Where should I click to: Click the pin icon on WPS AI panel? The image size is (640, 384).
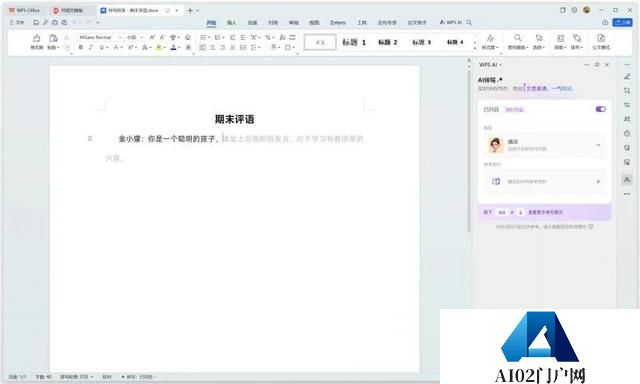click(597, 65)
